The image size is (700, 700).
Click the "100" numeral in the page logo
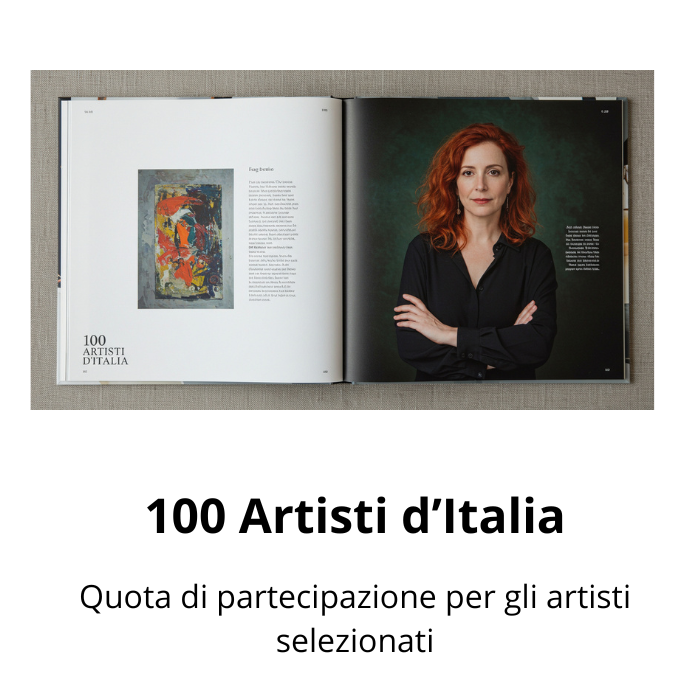[x=94, y=341]
